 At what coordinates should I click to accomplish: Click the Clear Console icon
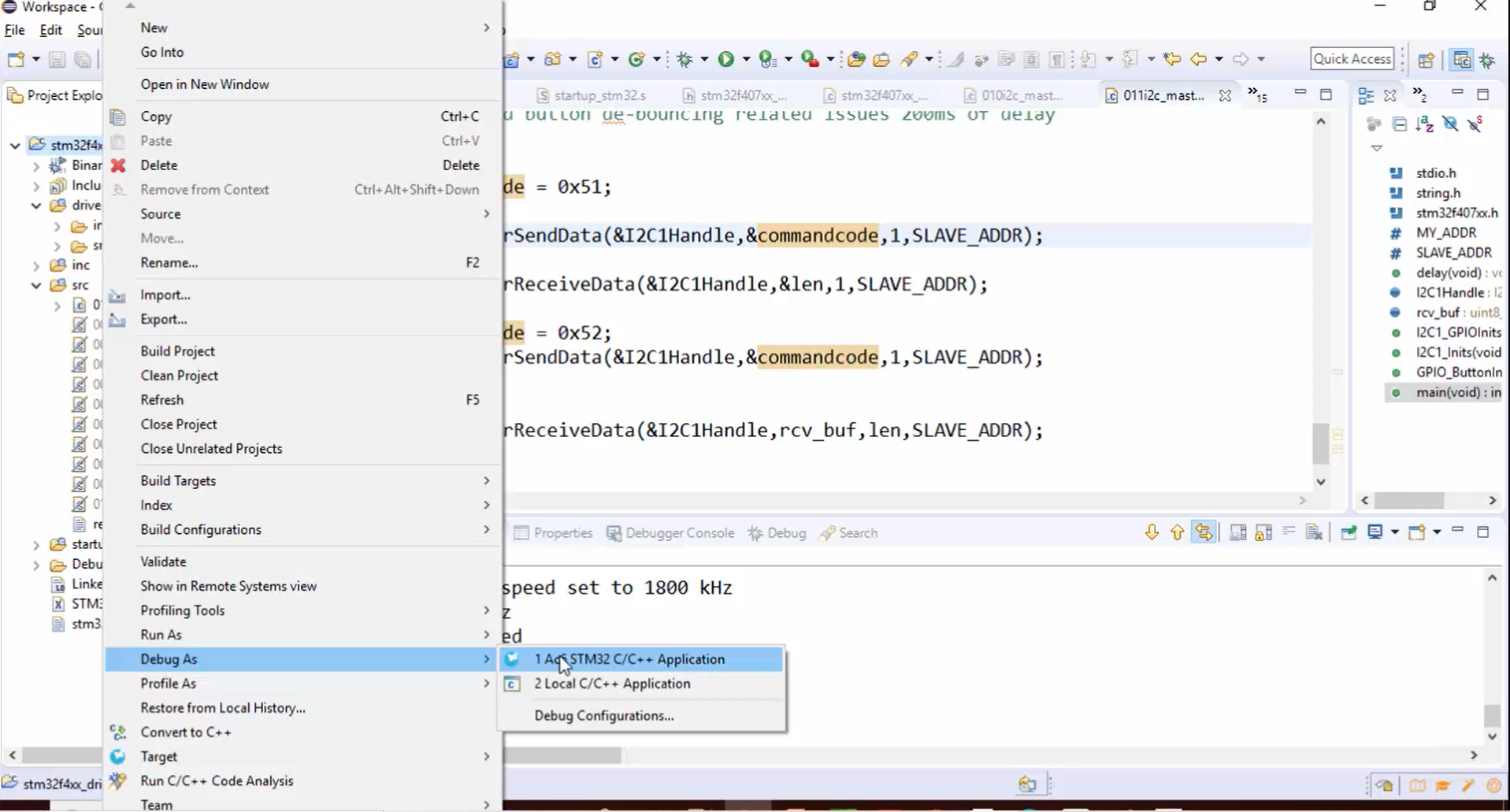tap(1314, 533)
